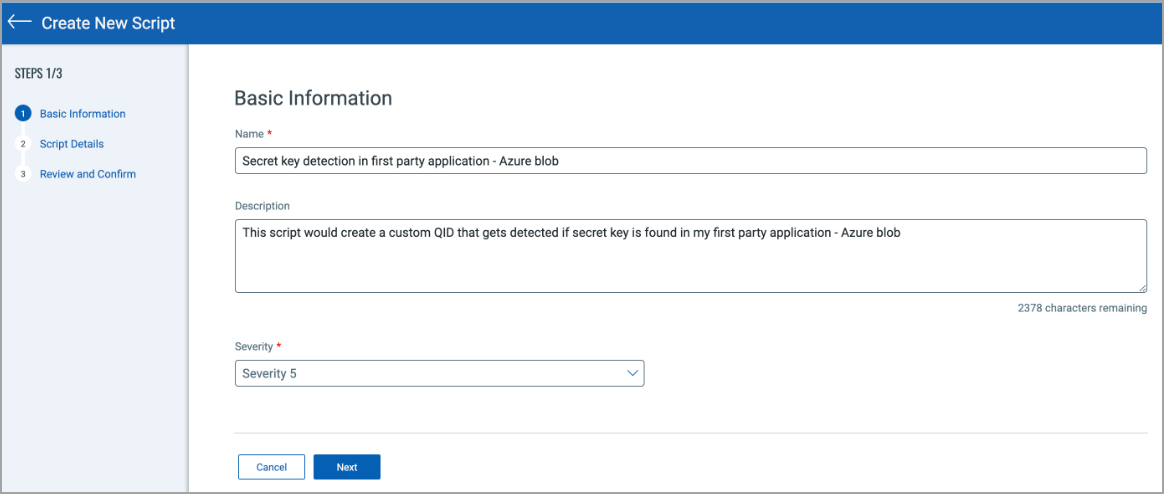The image size is (1164, 494).
Task: Focus the Name input field
Action: 690,160
